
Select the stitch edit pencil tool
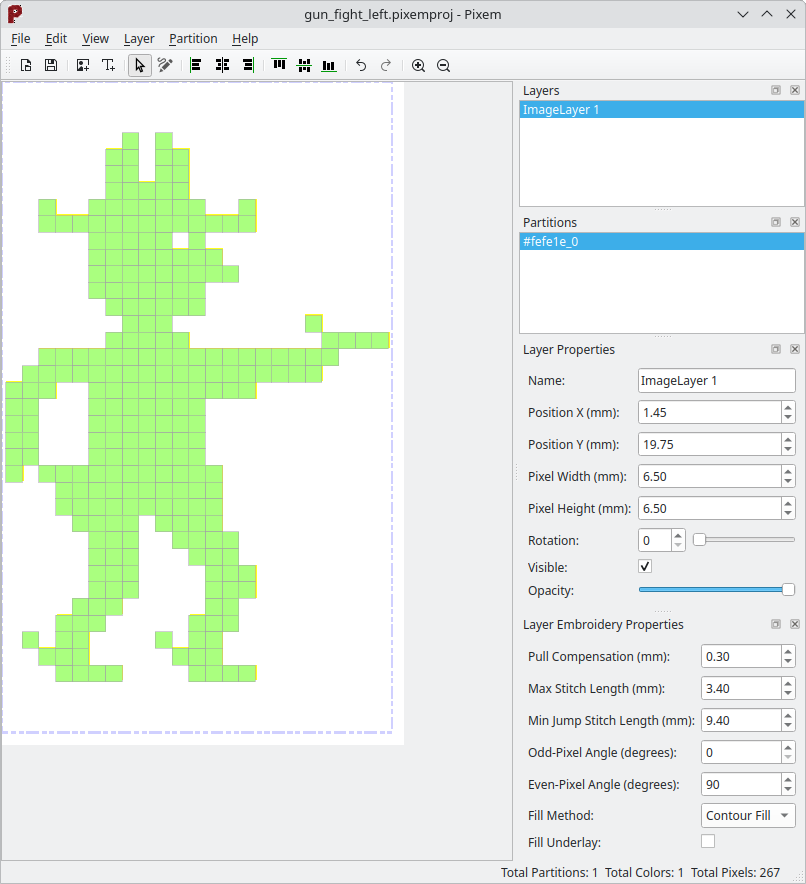[x=165, y=65]
